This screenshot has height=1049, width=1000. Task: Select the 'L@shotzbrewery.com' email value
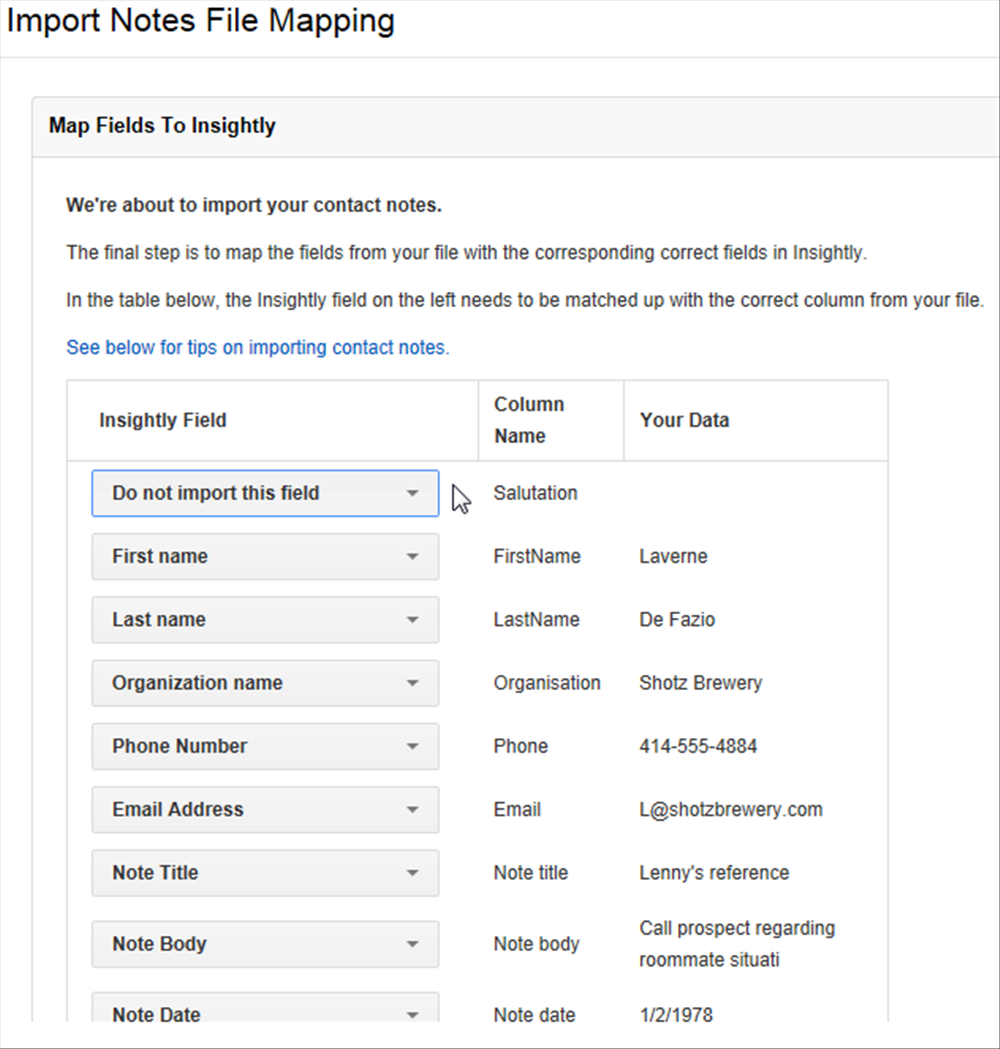tap(730, 809)
